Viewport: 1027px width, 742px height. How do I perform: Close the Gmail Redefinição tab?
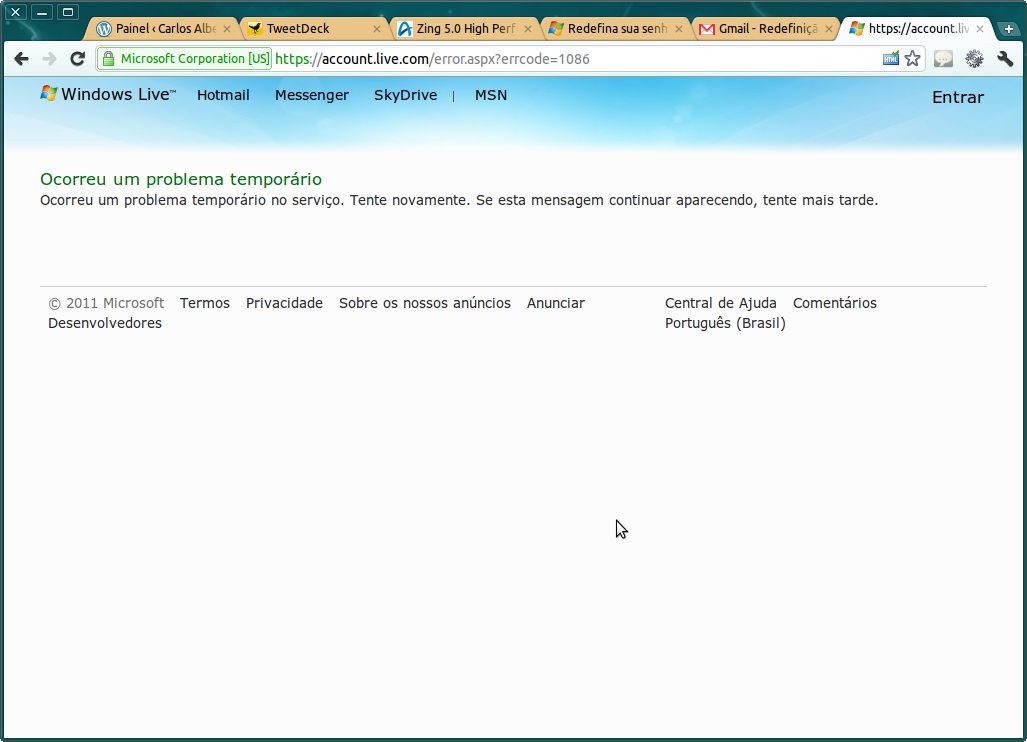pyautogui.click(x=829, y=29)
